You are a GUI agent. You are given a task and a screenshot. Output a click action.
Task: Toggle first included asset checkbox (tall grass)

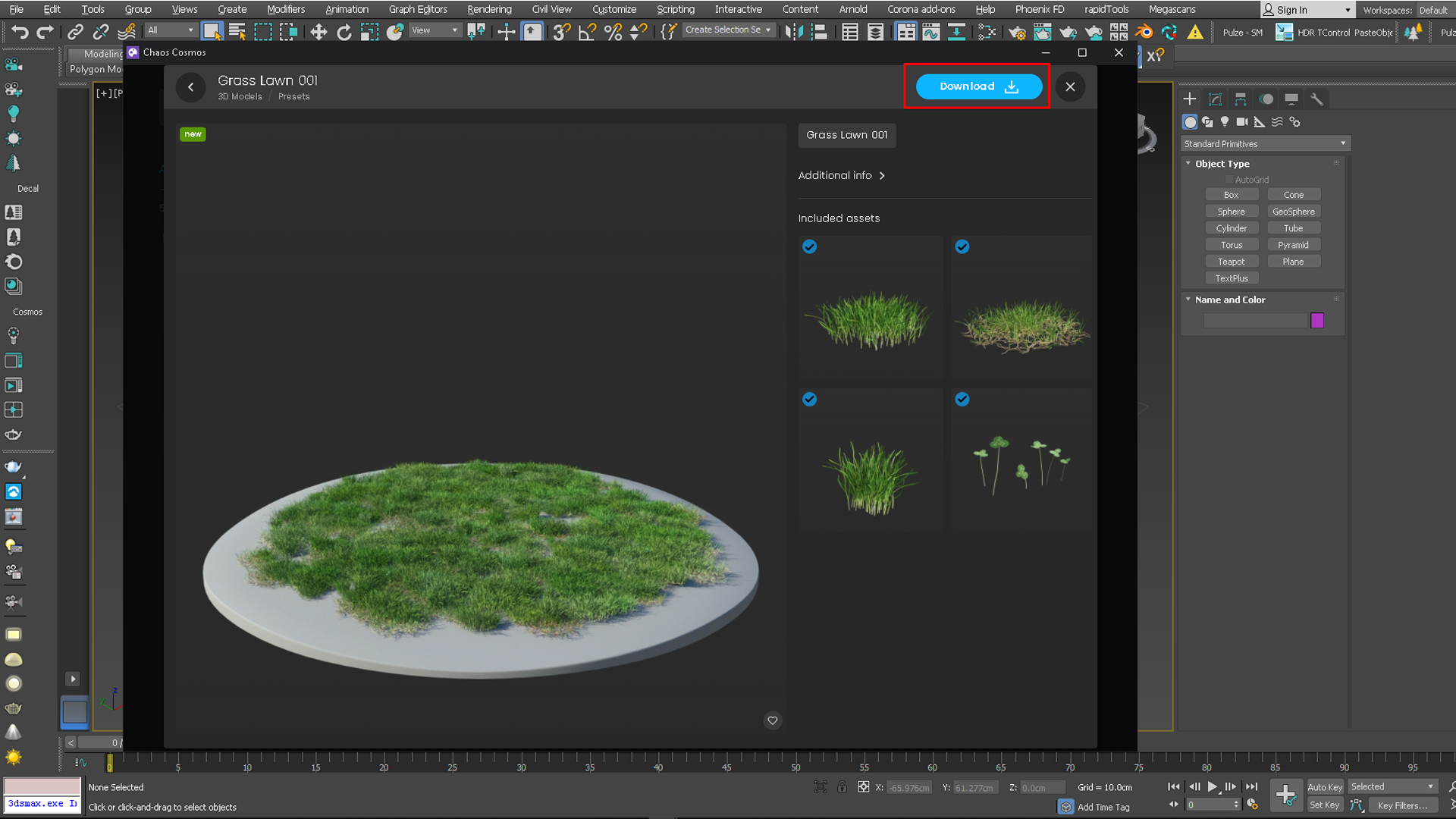pos(810,246)
